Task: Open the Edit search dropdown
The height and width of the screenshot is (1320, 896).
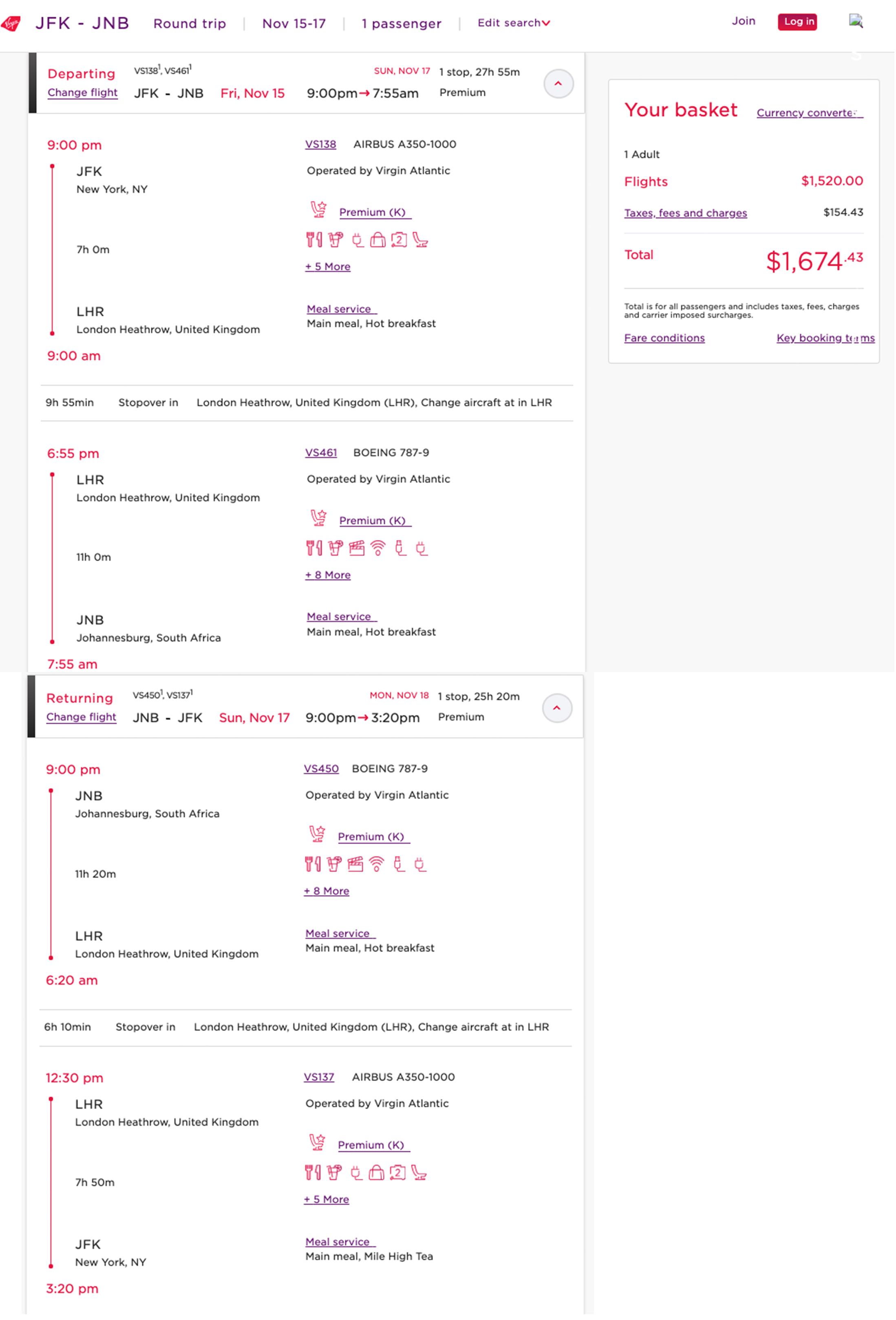Action: coord(513,23)
